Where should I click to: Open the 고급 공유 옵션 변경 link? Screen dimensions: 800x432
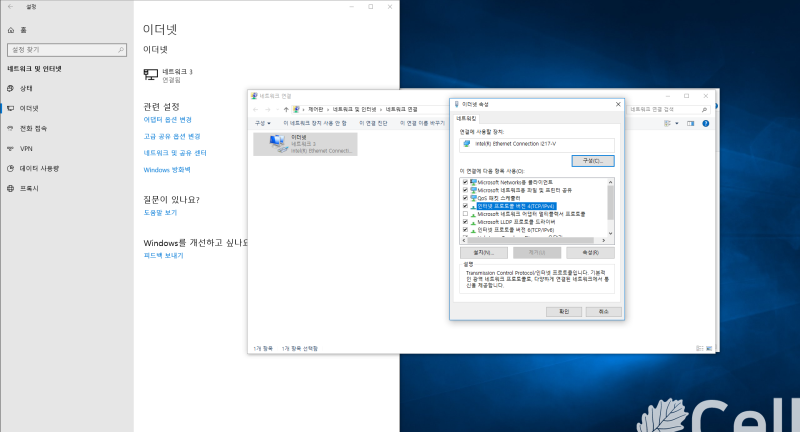point(172,136)
